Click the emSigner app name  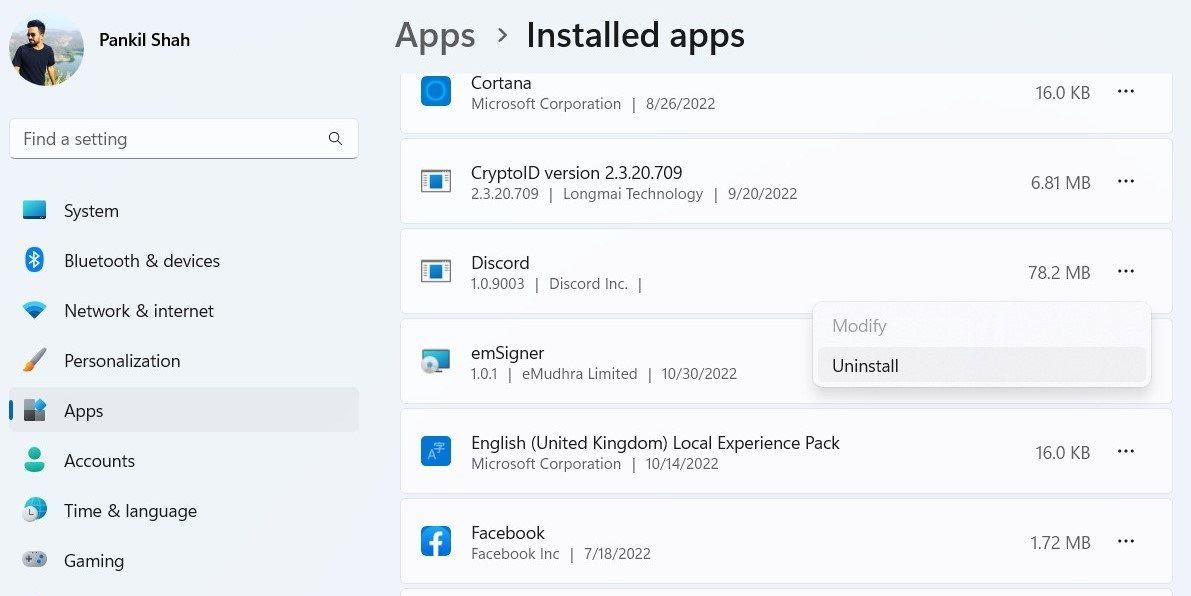coord(507,353)
